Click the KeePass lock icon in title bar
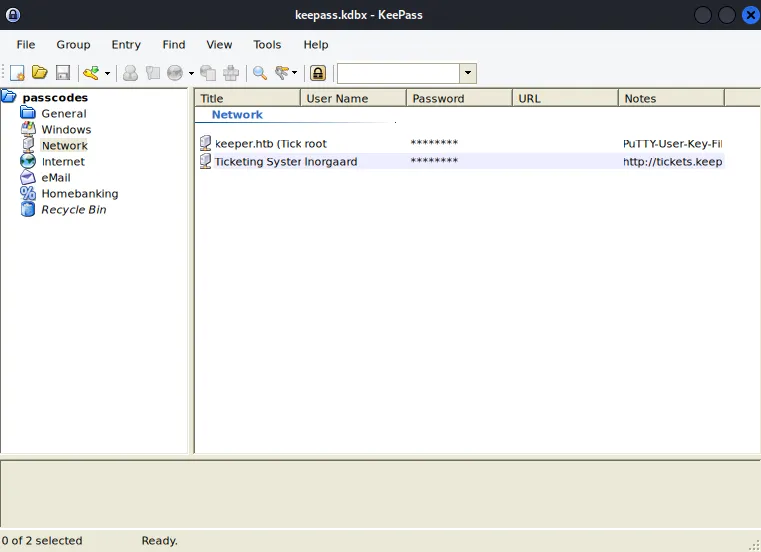 pyautogui.click(x=13, y=15)
